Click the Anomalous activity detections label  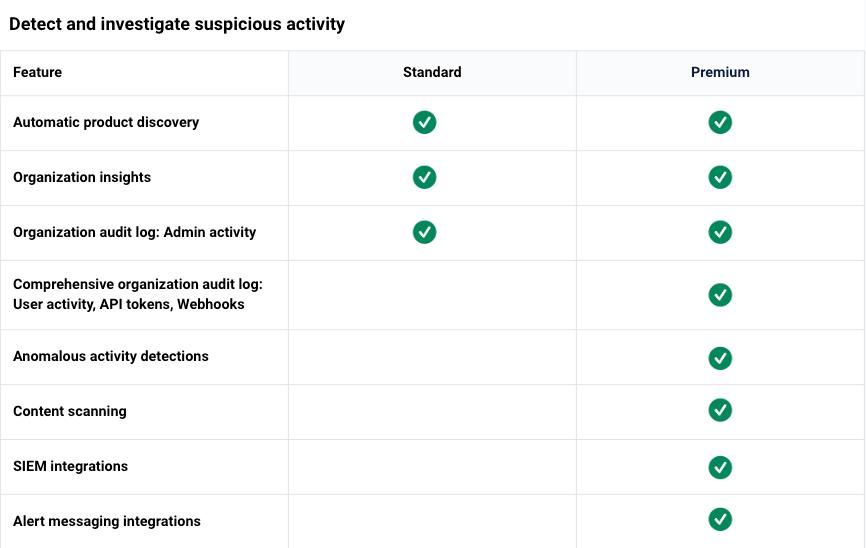pos(111,356)
